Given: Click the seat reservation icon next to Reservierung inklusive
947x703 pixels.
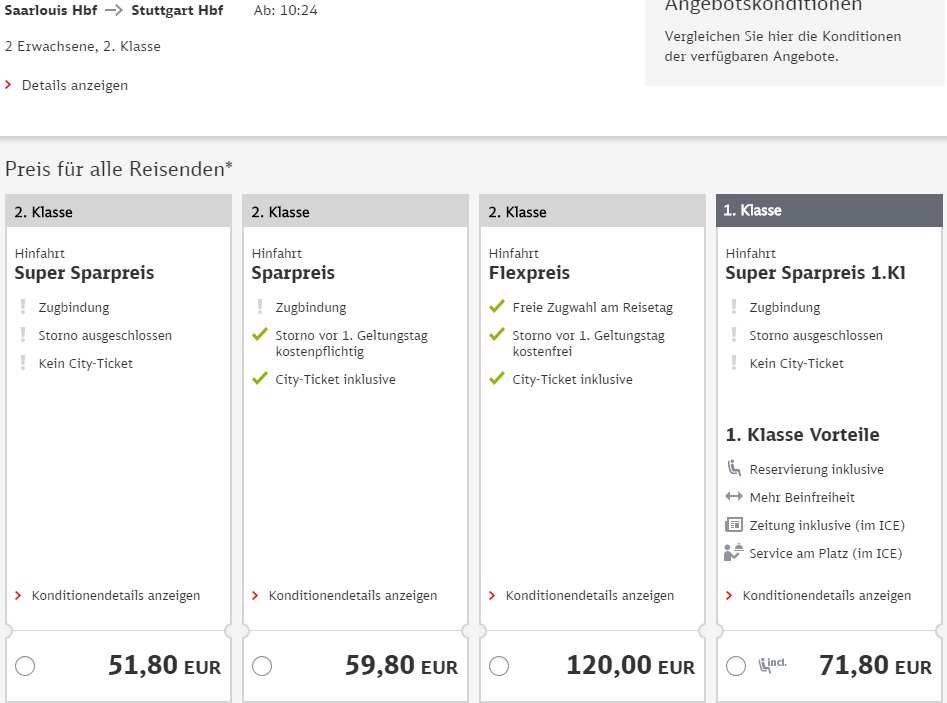Looking at the screenshot, I should [734, 468].
